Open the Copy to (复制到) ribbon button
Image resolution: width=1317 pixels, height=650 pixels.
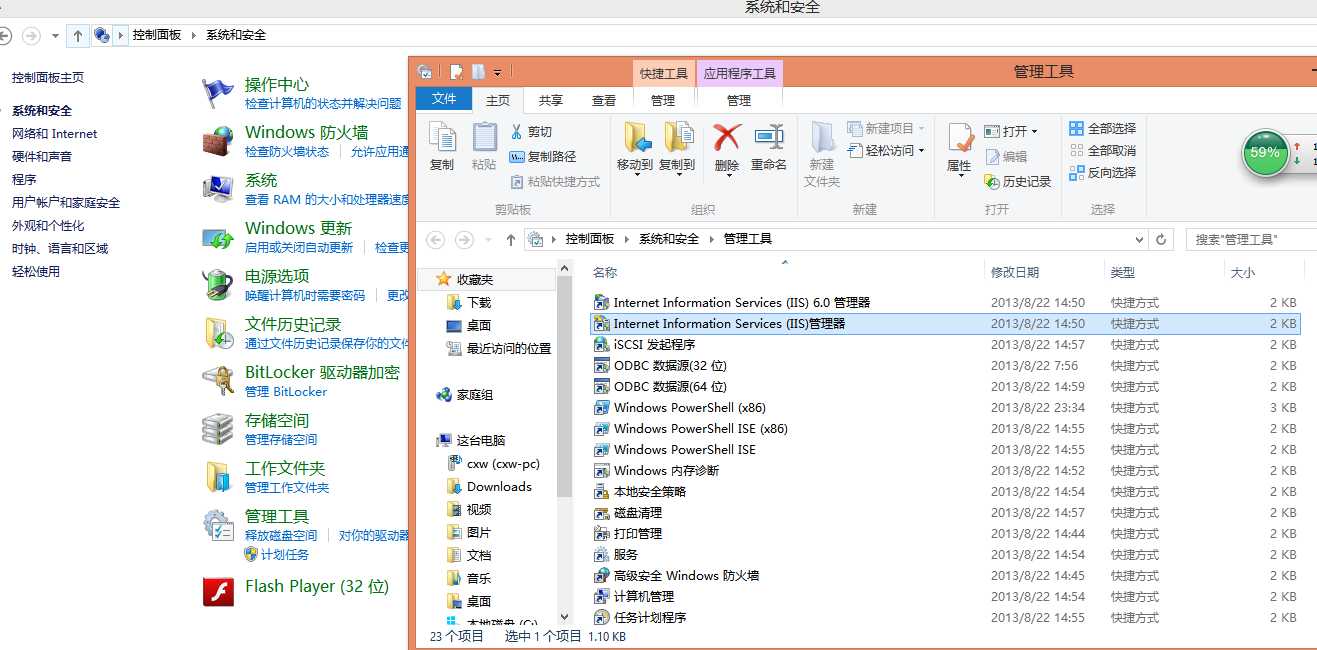(677, 148)
